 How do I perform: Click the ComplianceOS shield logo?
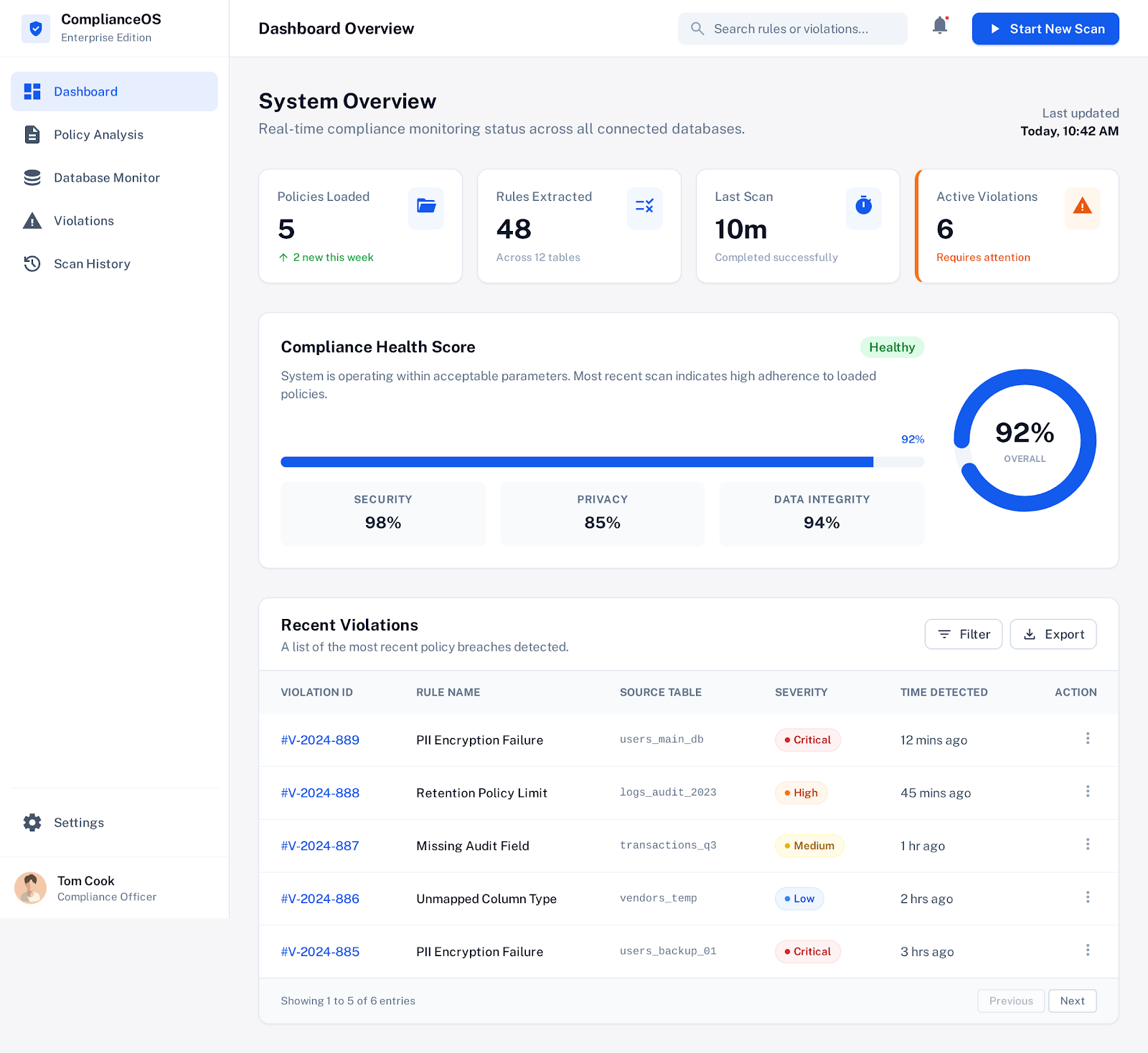pyautogui.click(x=36, y=29)
